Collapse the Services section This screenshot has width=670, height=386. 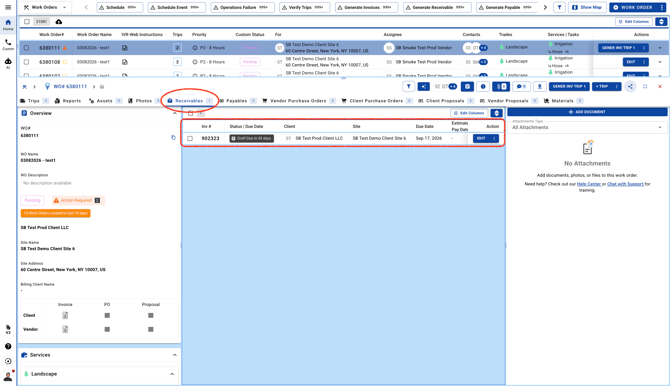[174, 355]
